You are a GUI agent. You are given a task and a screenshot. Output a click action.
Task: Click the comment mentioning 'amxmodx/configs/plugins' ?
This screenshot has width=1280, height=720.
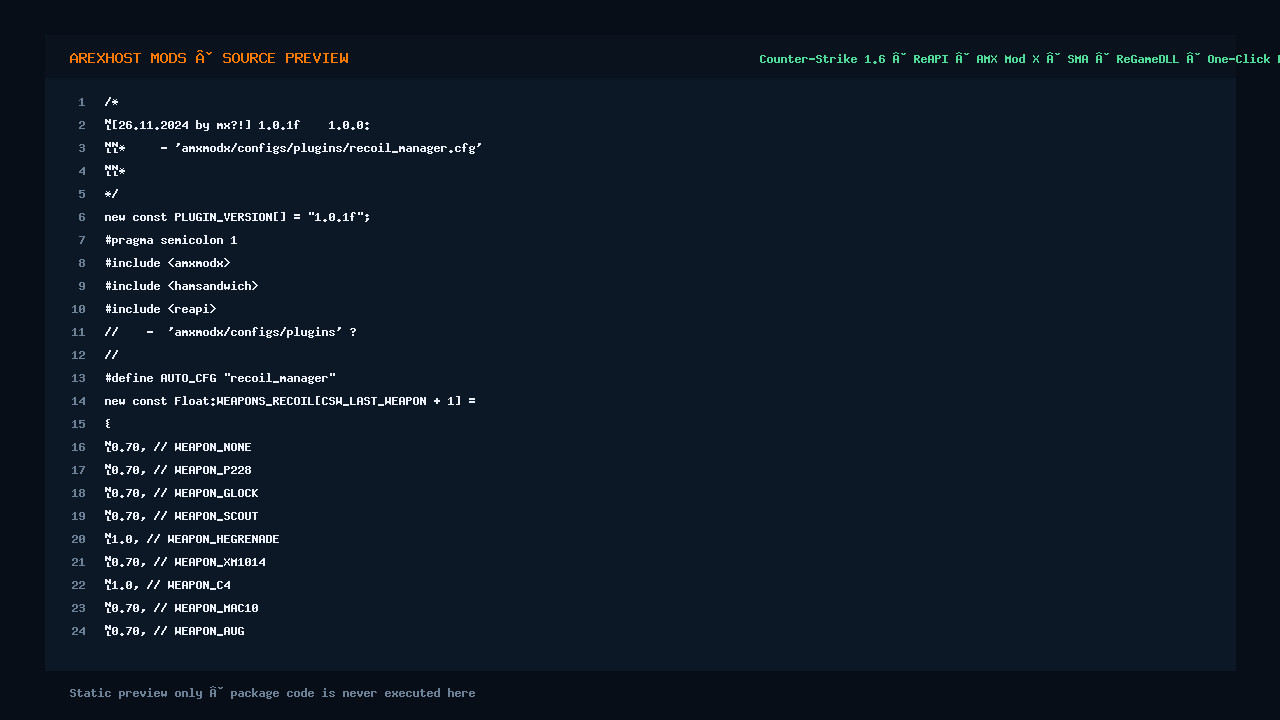click(x=230, y=332)
